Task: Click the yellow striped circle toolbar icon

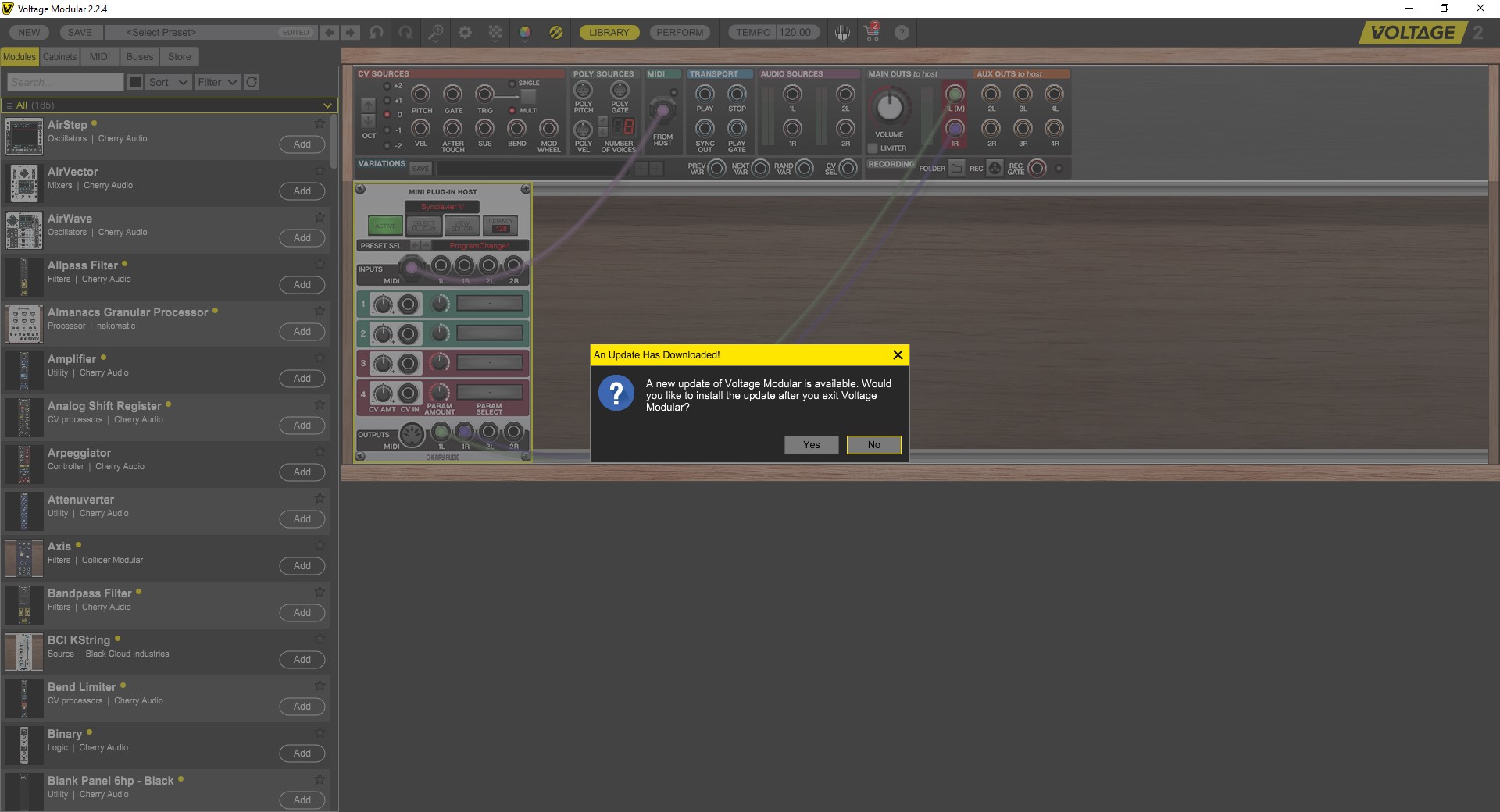Action: point(556,33)
